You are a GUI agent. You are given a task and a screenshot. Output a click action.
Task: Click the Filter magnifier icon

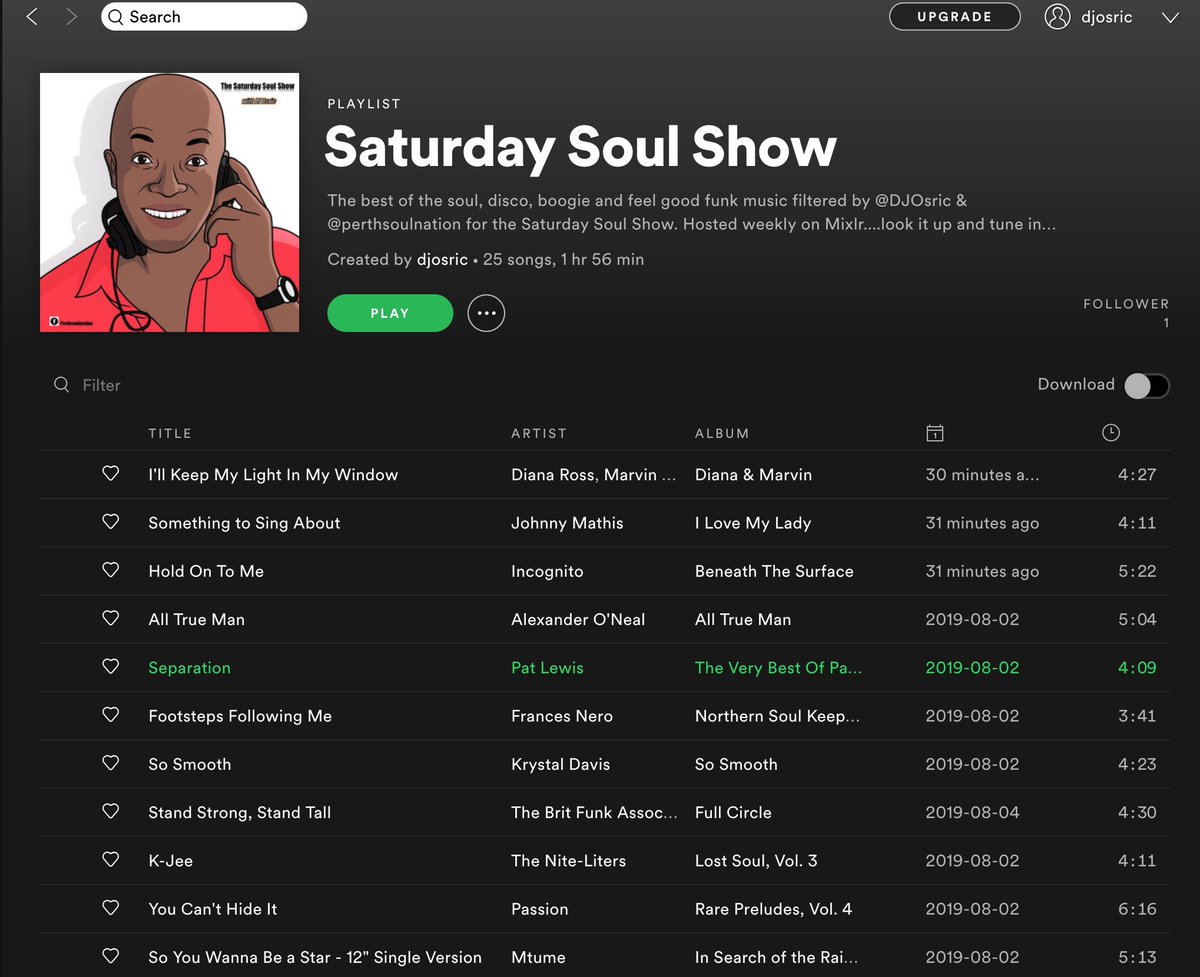tap(62, 385)
